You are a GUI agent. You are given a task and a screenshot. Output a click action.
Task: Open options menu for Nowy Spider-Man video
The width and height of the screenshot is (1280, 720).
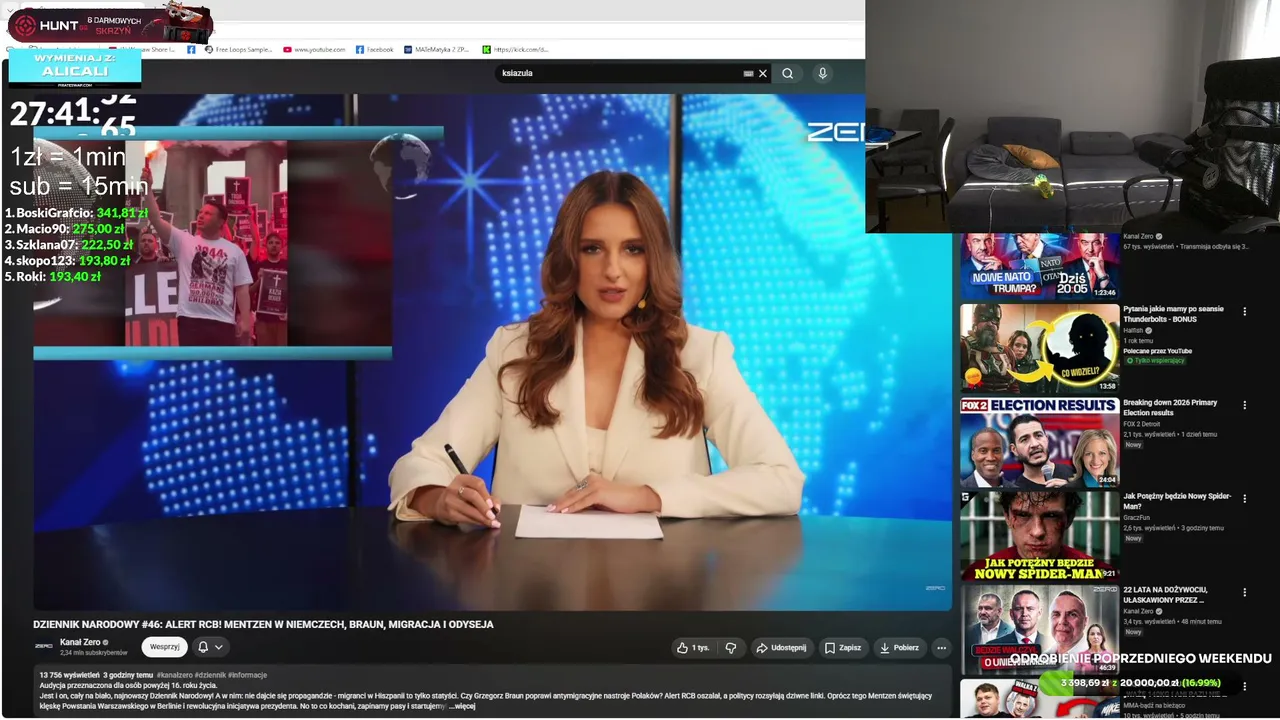point(1245,499)
